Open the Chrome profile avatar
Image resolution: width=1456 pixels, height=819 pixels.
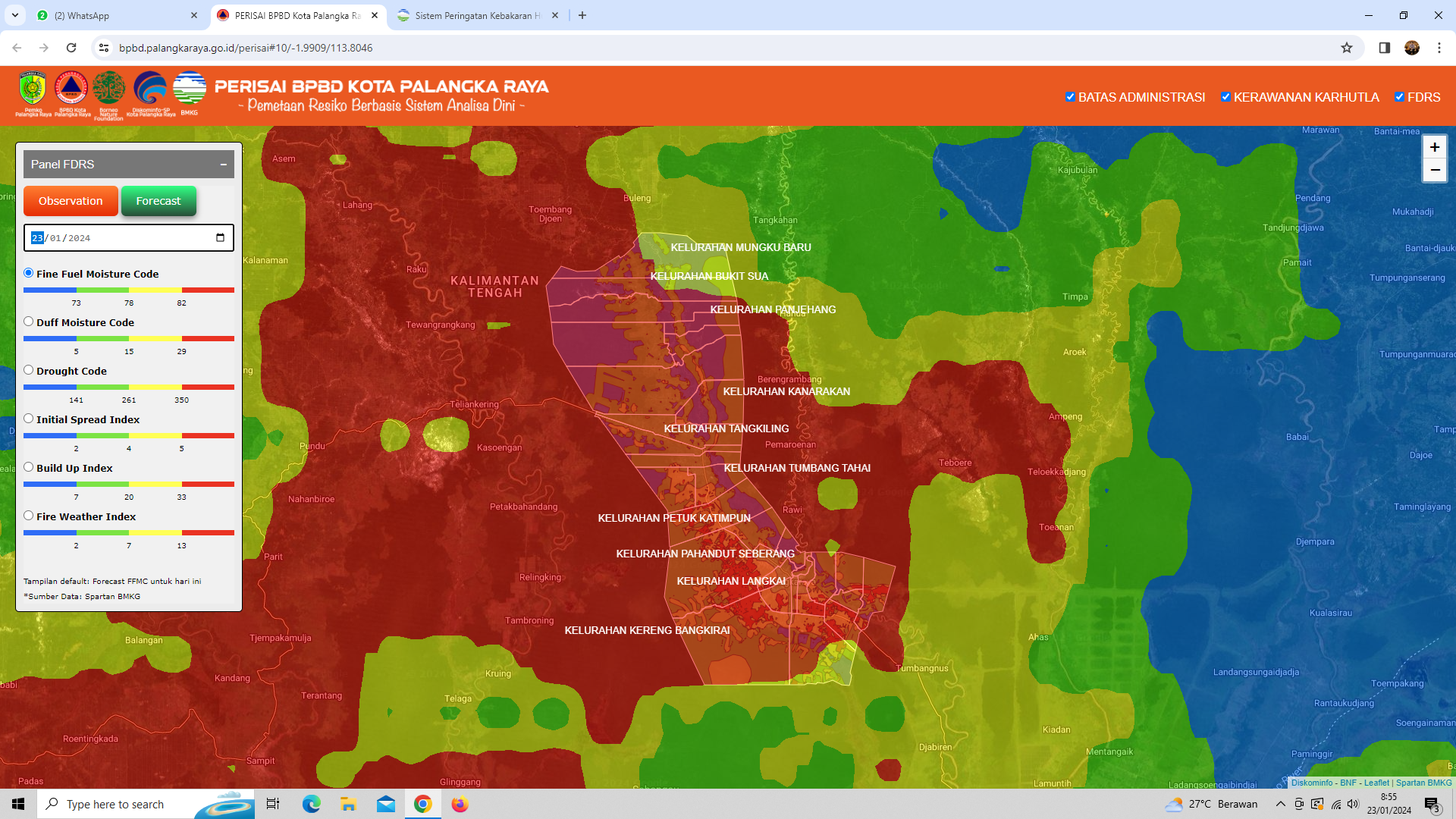[x=1411, y=48]
